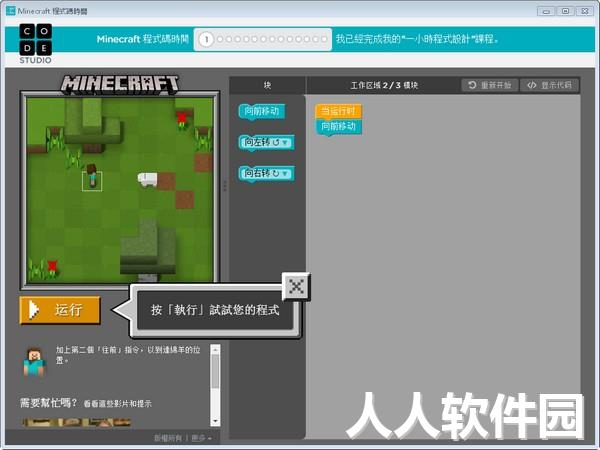Close the '按「執行」試試您的程式' tooltip
Screen dimensions: 600x450
(x=296, y=286)
